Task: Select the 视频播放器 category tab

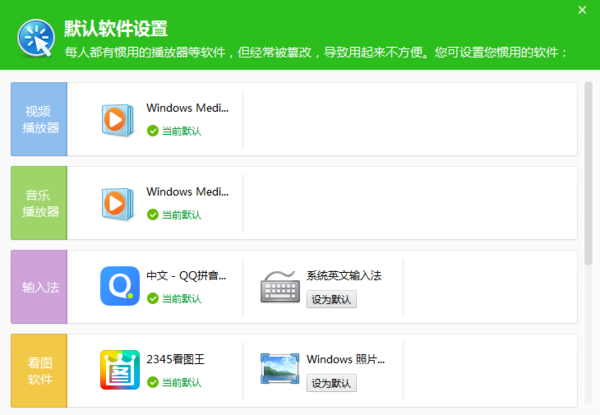Action: [39, 119]
